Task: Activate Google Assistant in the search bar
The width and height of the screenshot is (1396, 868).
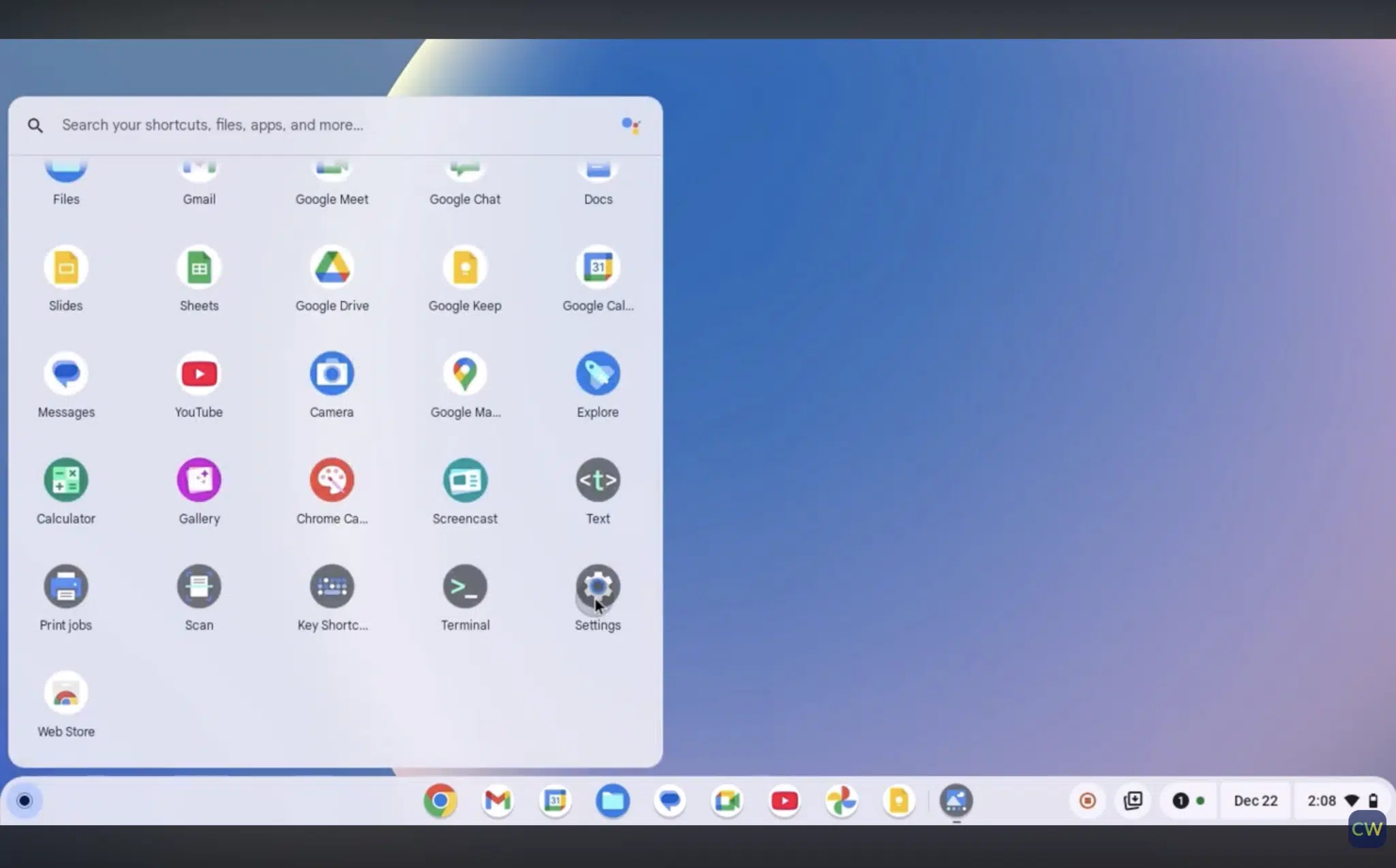Action: (631, 125)
